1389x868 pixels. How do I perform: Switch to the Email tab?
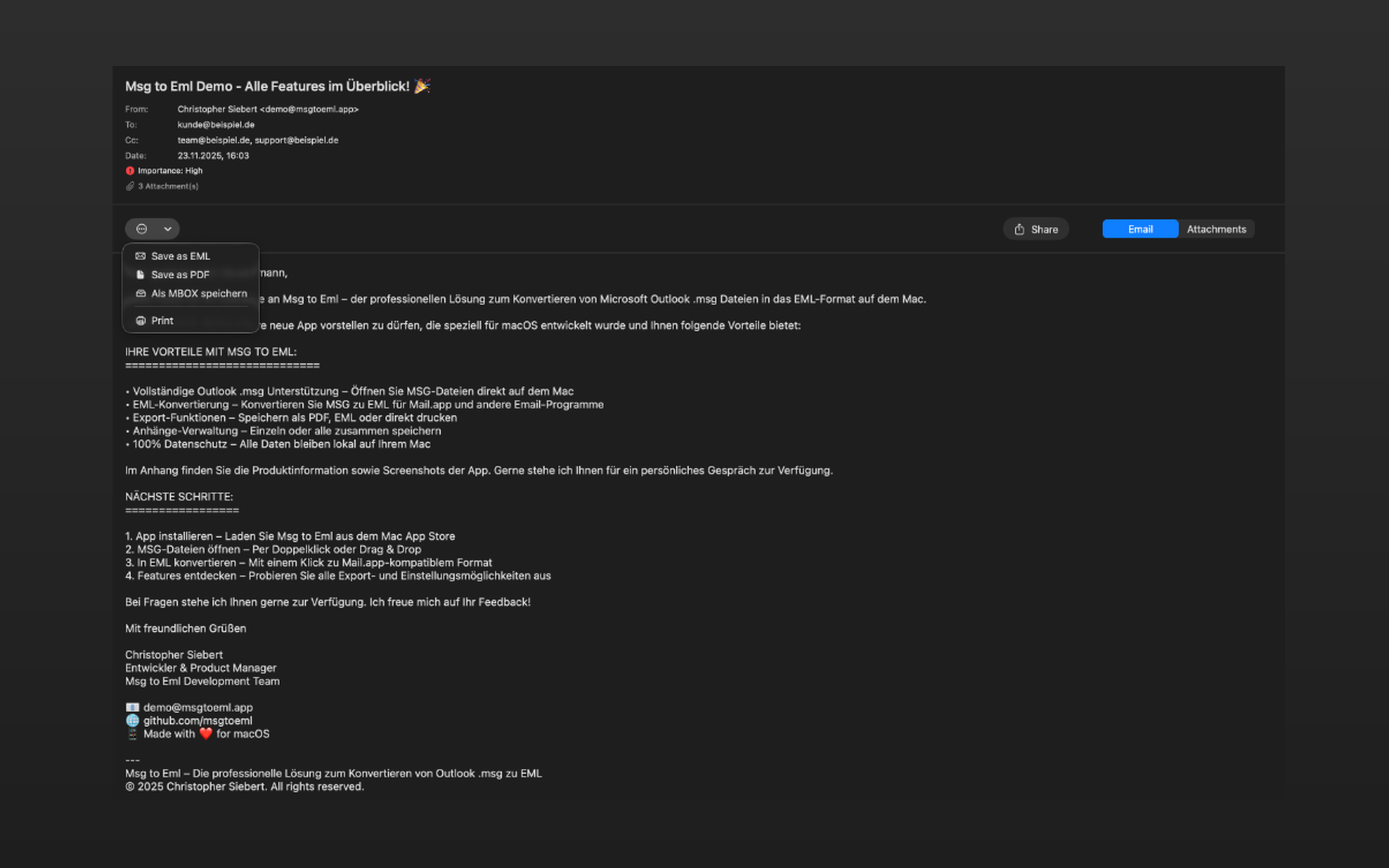coord(1140,229)
